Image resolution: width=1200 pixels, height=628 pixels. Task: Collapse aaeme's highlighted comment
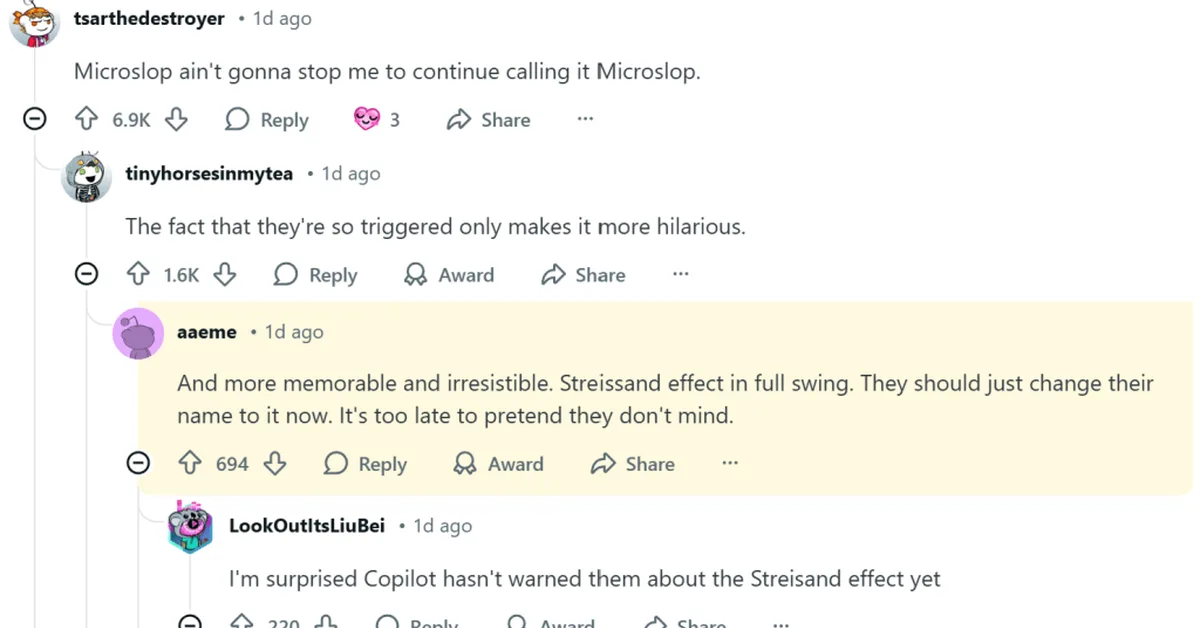139,462
